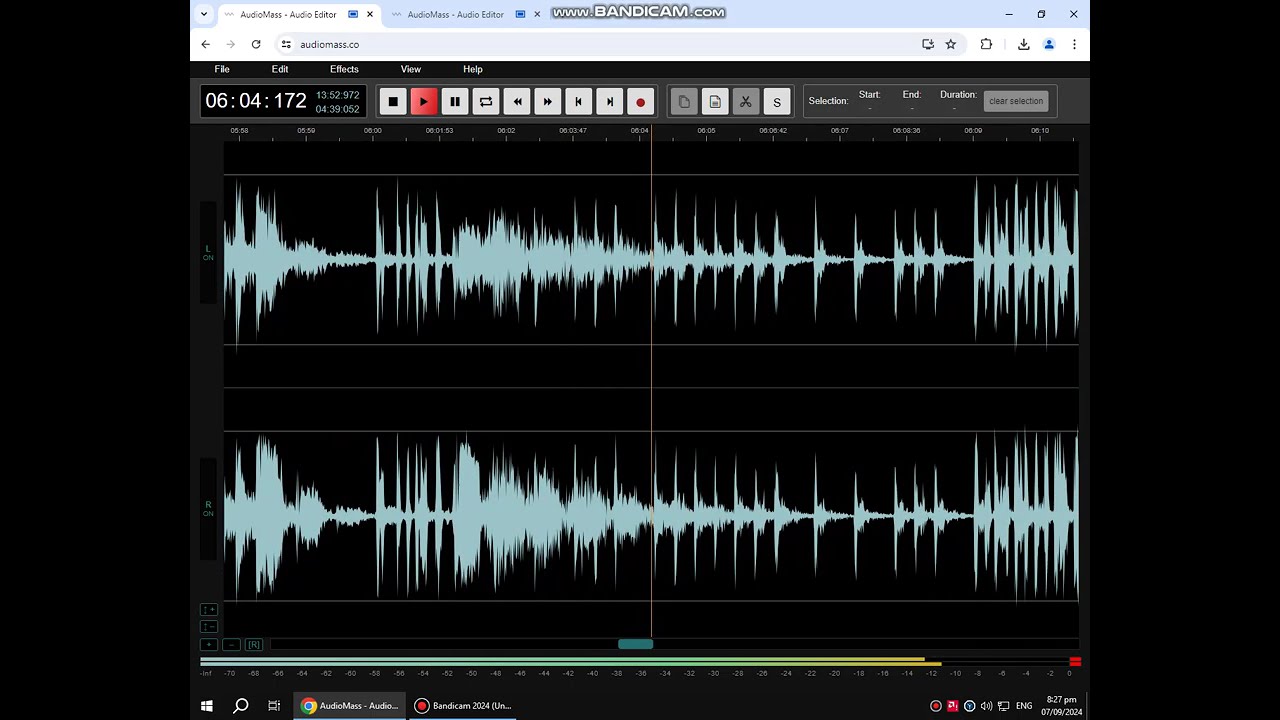Click the audiomass.co address bar
Image resolution: width=1280 pixels, height=720 pixels.
coord(600,44)
